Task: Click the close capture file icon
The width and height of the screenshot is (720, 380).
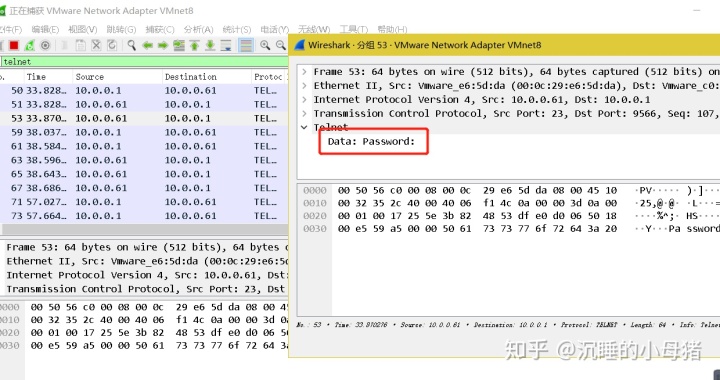Action: pyautogui.click(x=96, y=45)
